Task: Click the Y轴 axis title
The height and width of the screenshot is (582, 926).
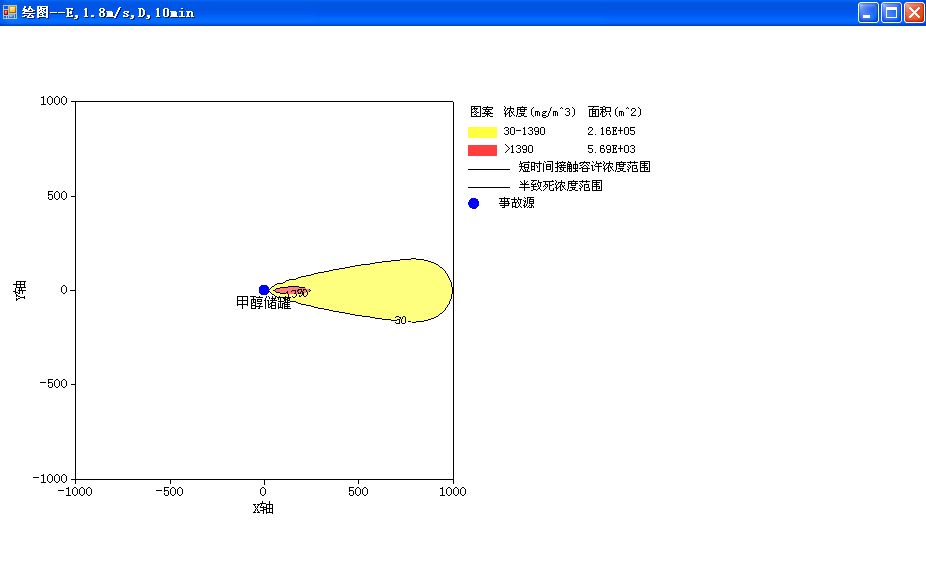Action: pos(20,290)
